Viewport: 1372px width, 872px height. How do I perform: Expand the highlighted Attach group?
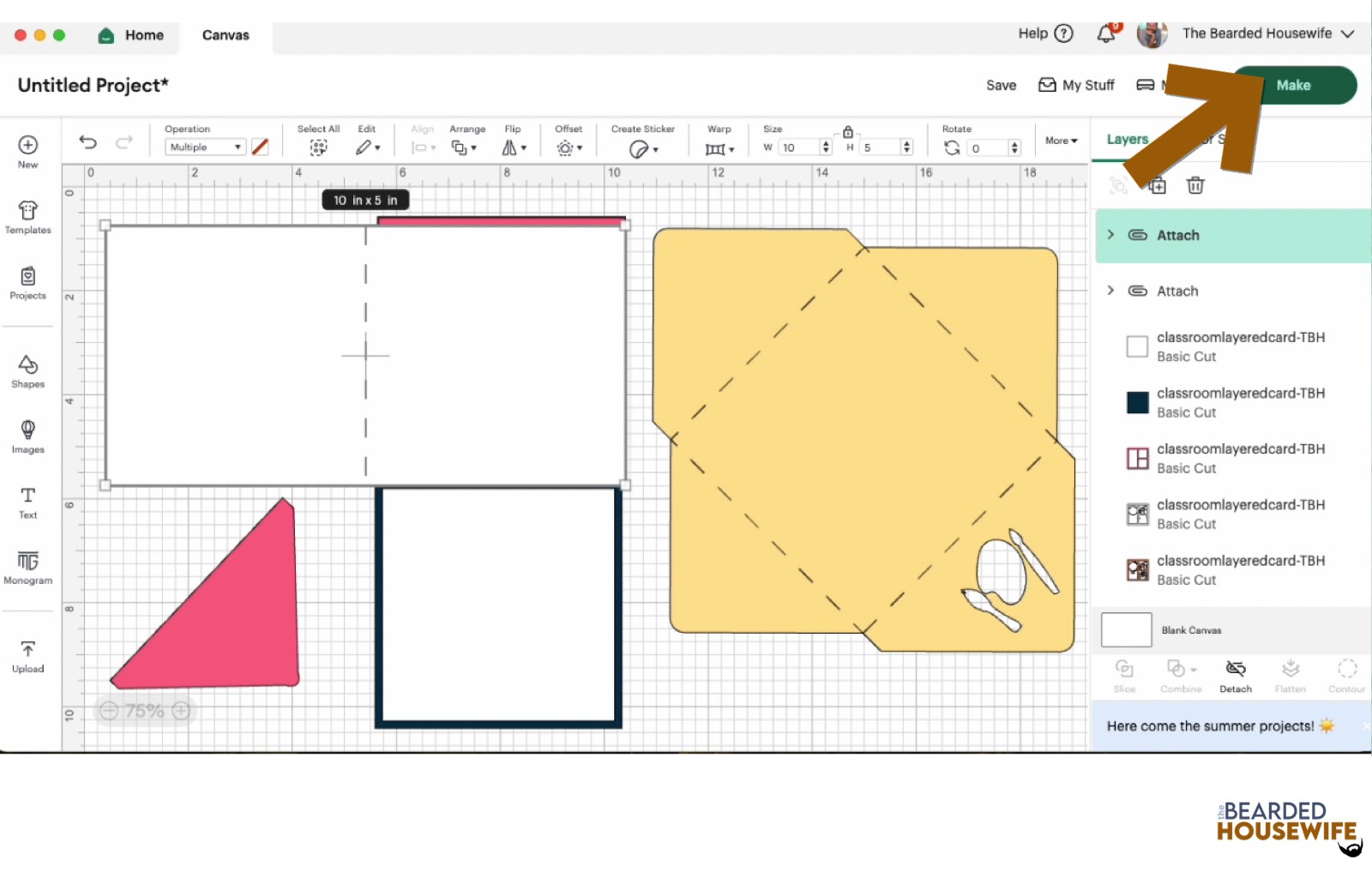click(1110, 235)
